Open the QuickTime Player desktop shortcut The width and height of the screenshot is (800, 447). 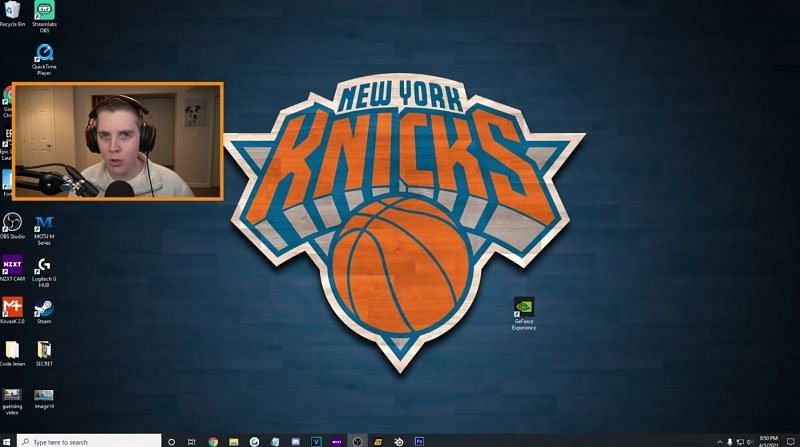(x=44, y=60)
